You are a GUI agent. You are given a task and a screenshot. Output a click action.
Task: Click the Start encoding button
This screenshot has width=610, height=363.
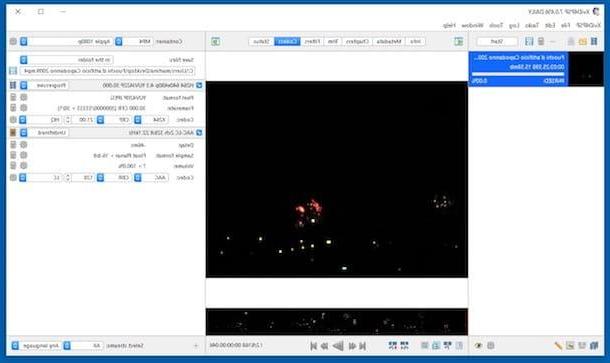[497, 41]
